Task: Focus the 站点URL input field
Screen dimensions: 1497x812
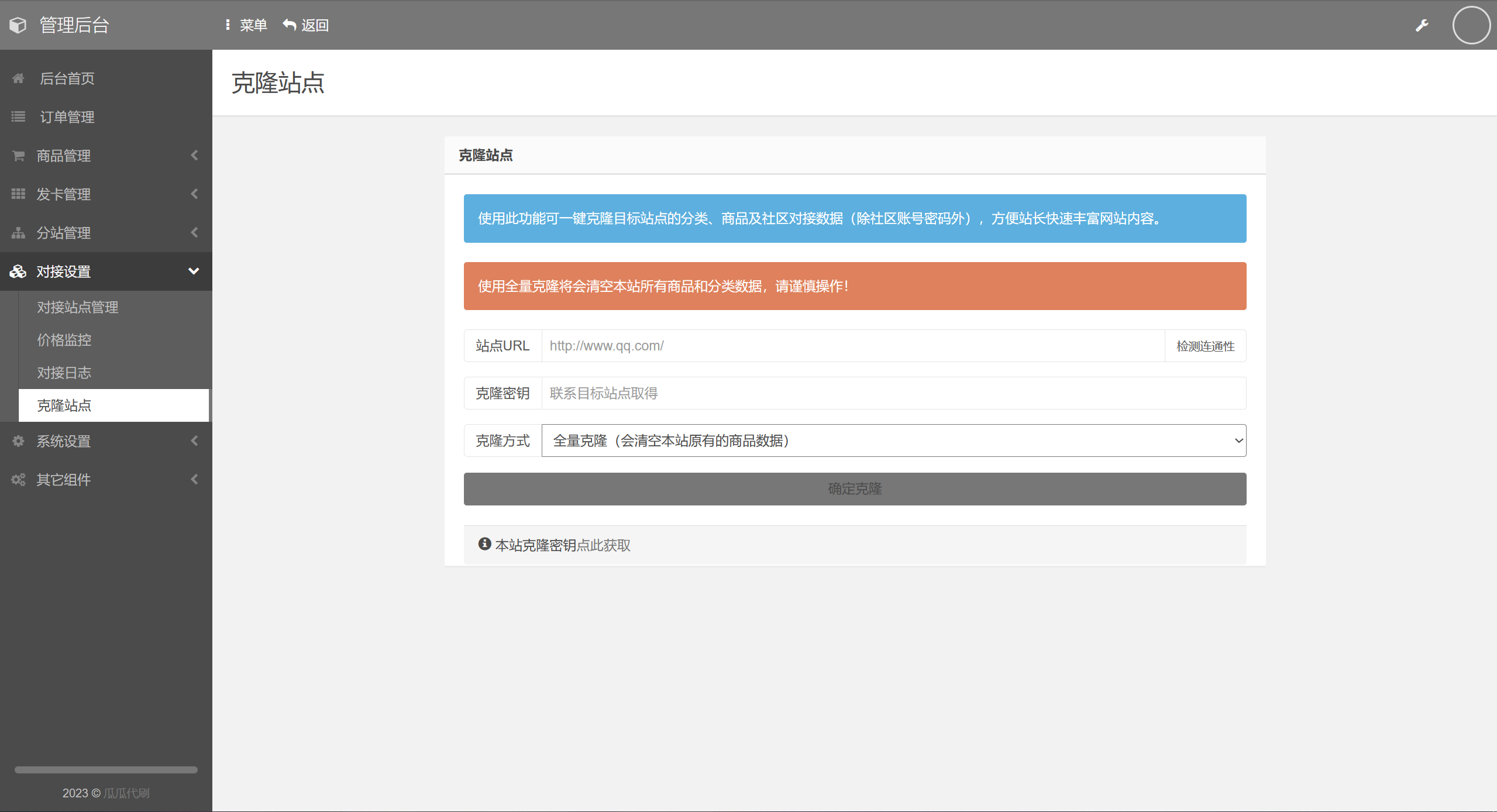Action: [853, 346]
